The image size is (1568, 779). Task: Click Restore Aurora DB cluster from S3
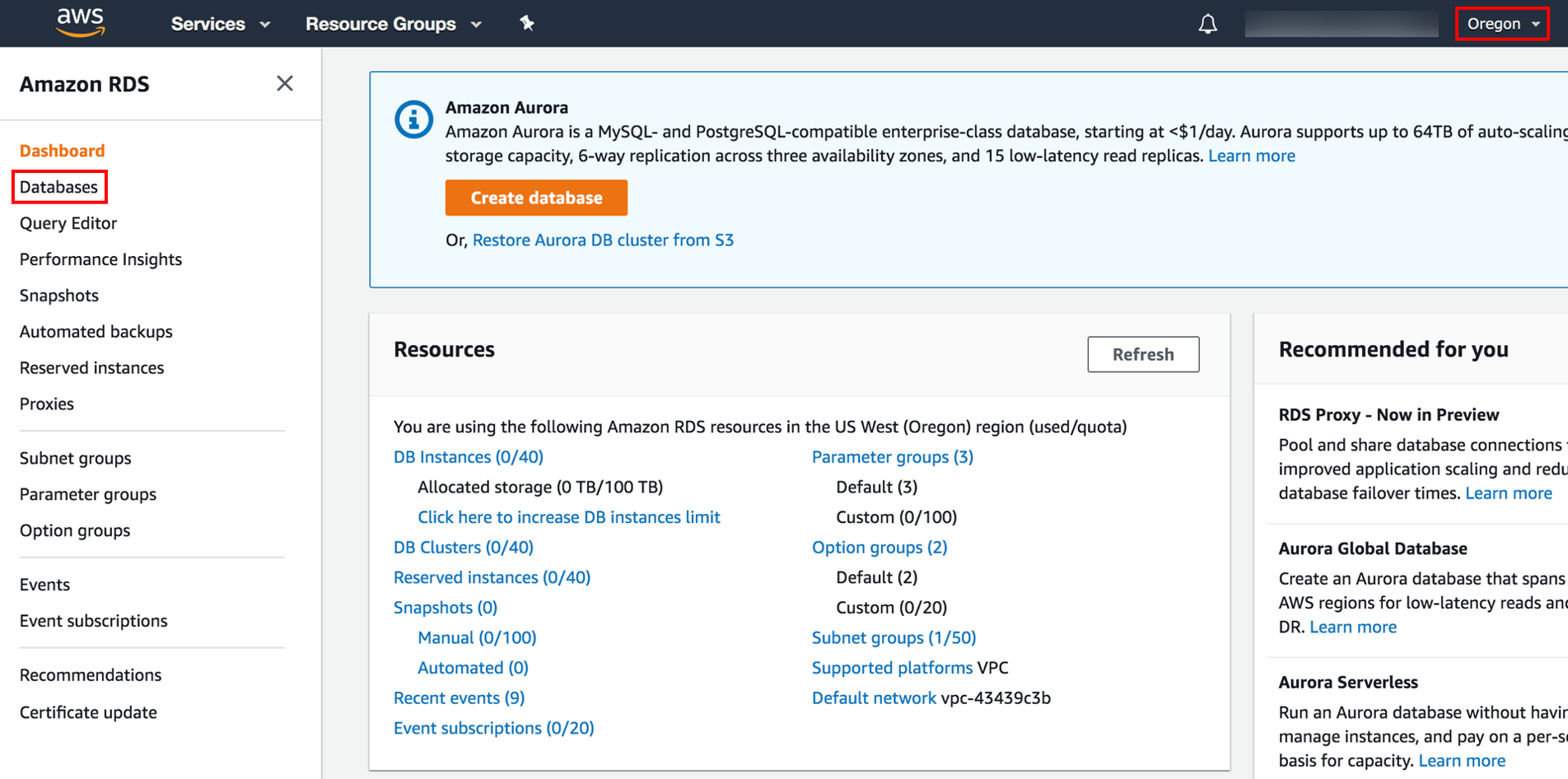tap(603, 240)
